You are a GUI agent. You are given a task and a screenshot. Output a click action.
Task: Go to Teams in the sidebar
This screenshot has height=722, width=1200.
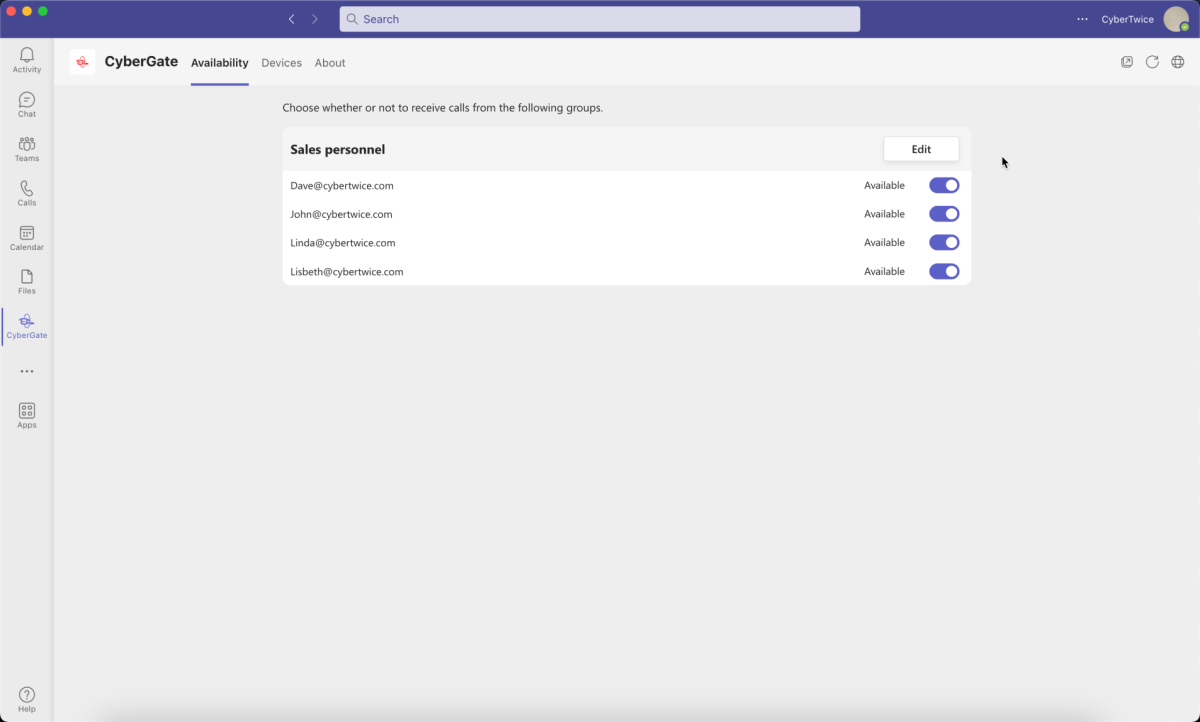(27, 149)
